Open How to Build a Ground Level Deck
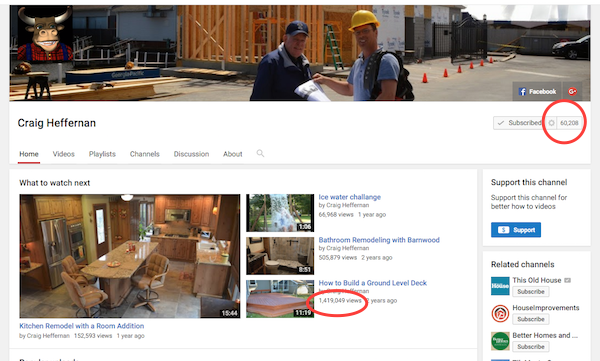The width and height of the screenshot is (600, 361). (x=373, y=283)
